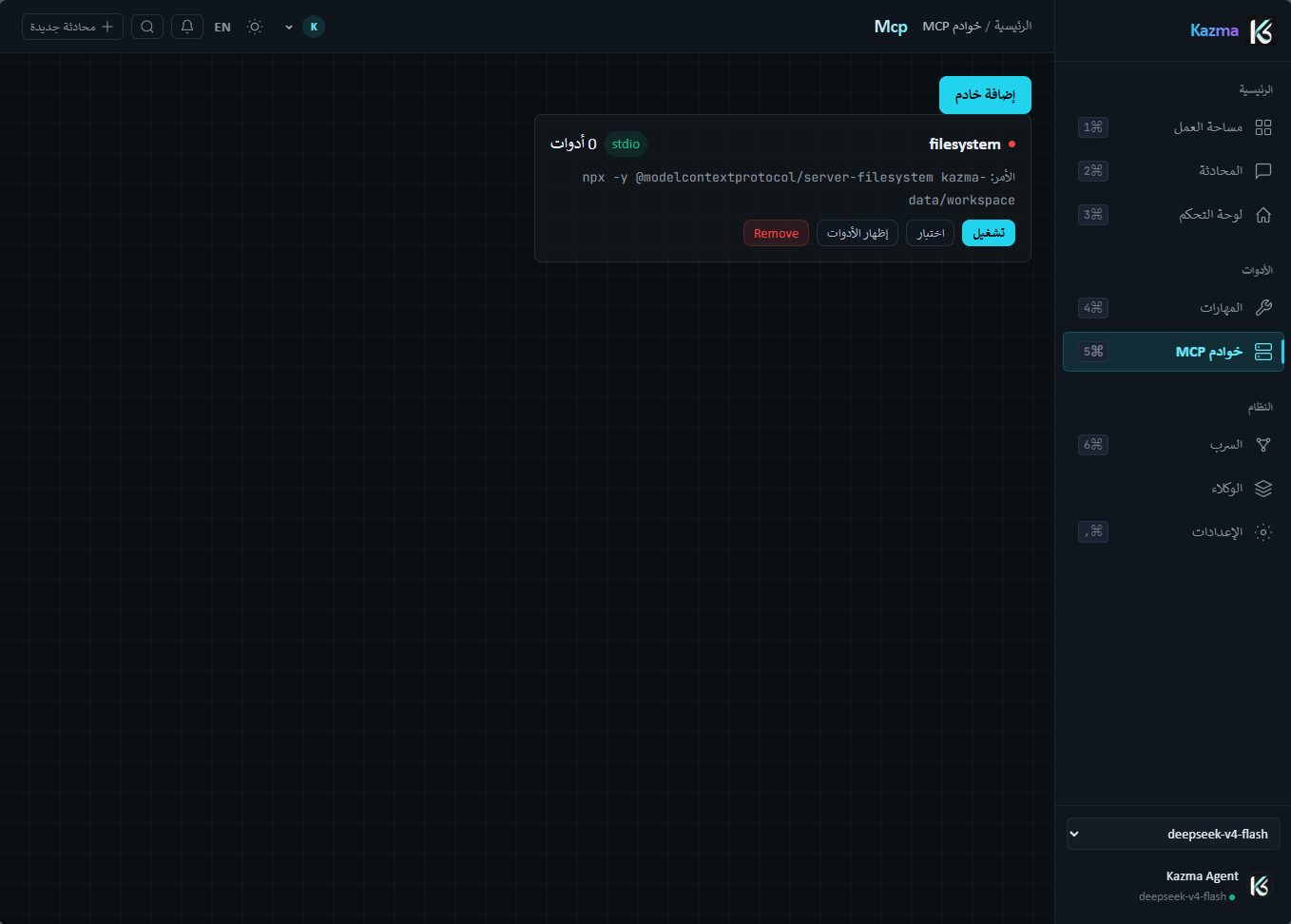
Task: Open the chat bubble icon (المحادثة)
Action: [1263, 171]
